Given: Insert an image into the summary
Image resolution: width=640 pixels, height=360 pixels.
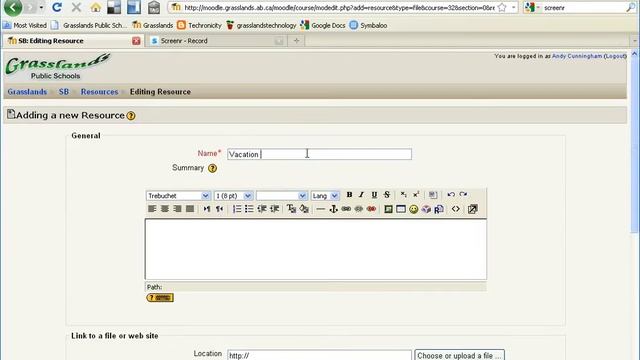Looking at the screenshot, I should [x=388, y=209].
